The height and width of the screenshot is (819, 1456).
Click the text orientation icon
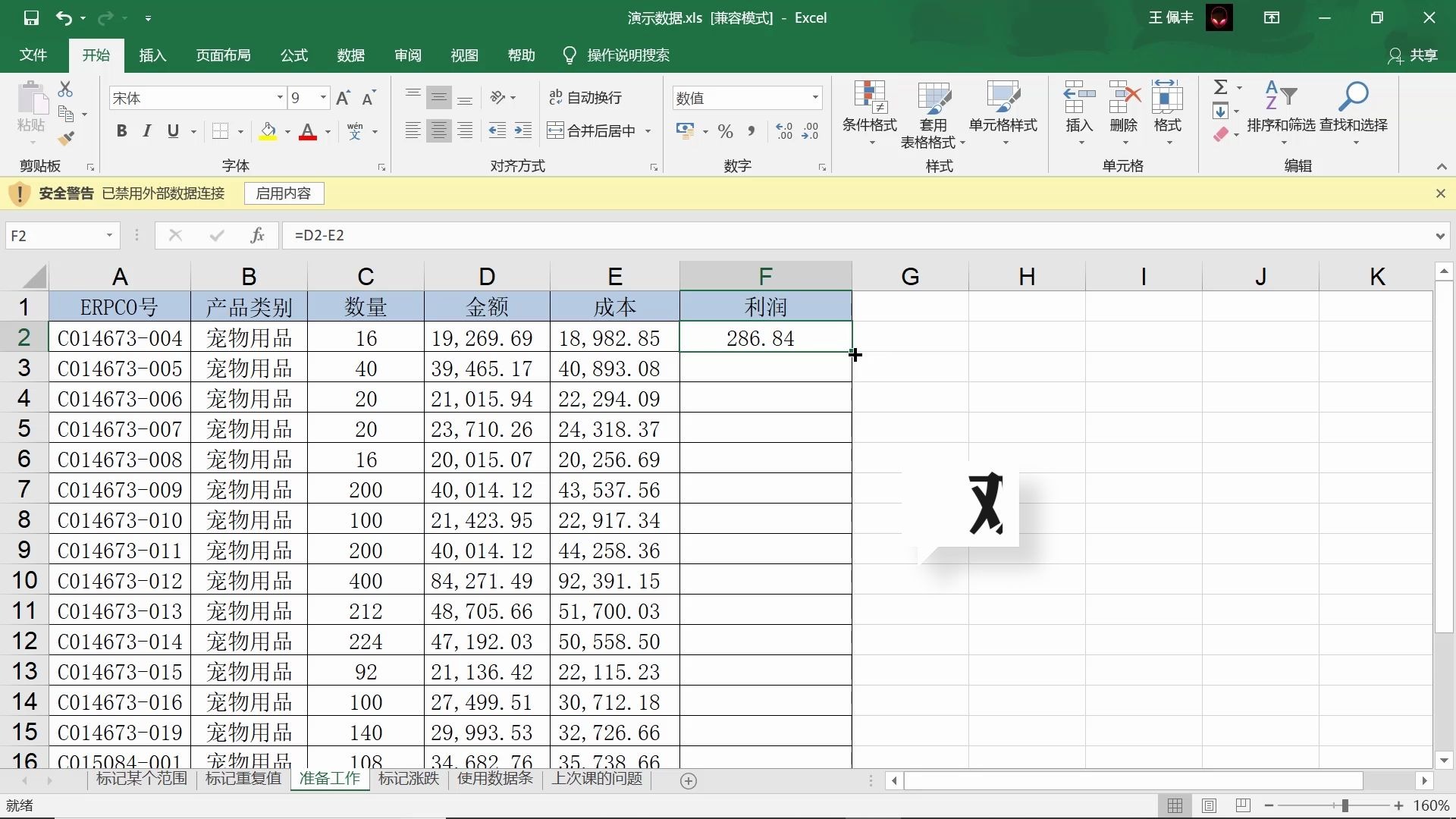pyautogui.click(x=497, y=97)
